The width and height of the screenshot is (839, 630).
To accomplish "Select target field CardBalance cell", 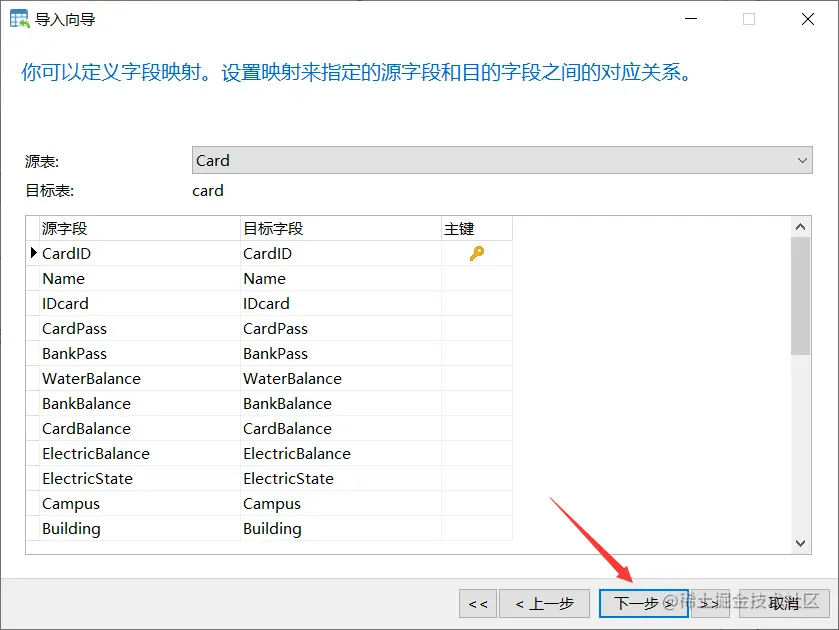I will pyautogui.click(x=341, y=428).
